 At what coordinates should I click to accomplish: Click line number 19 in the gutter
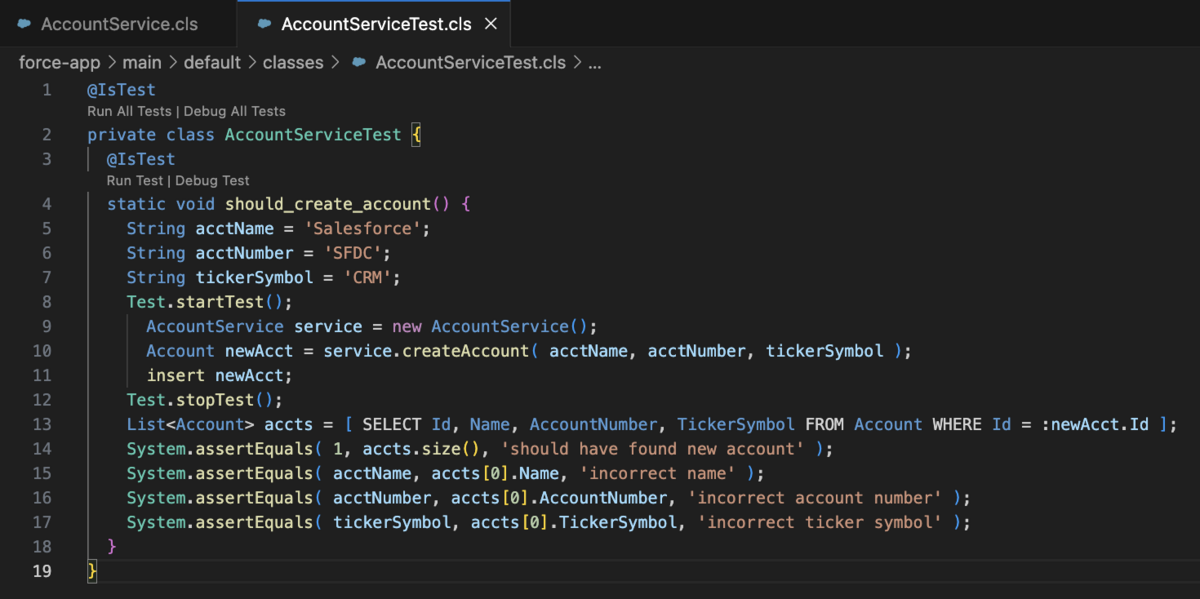(x=42, y=571)
